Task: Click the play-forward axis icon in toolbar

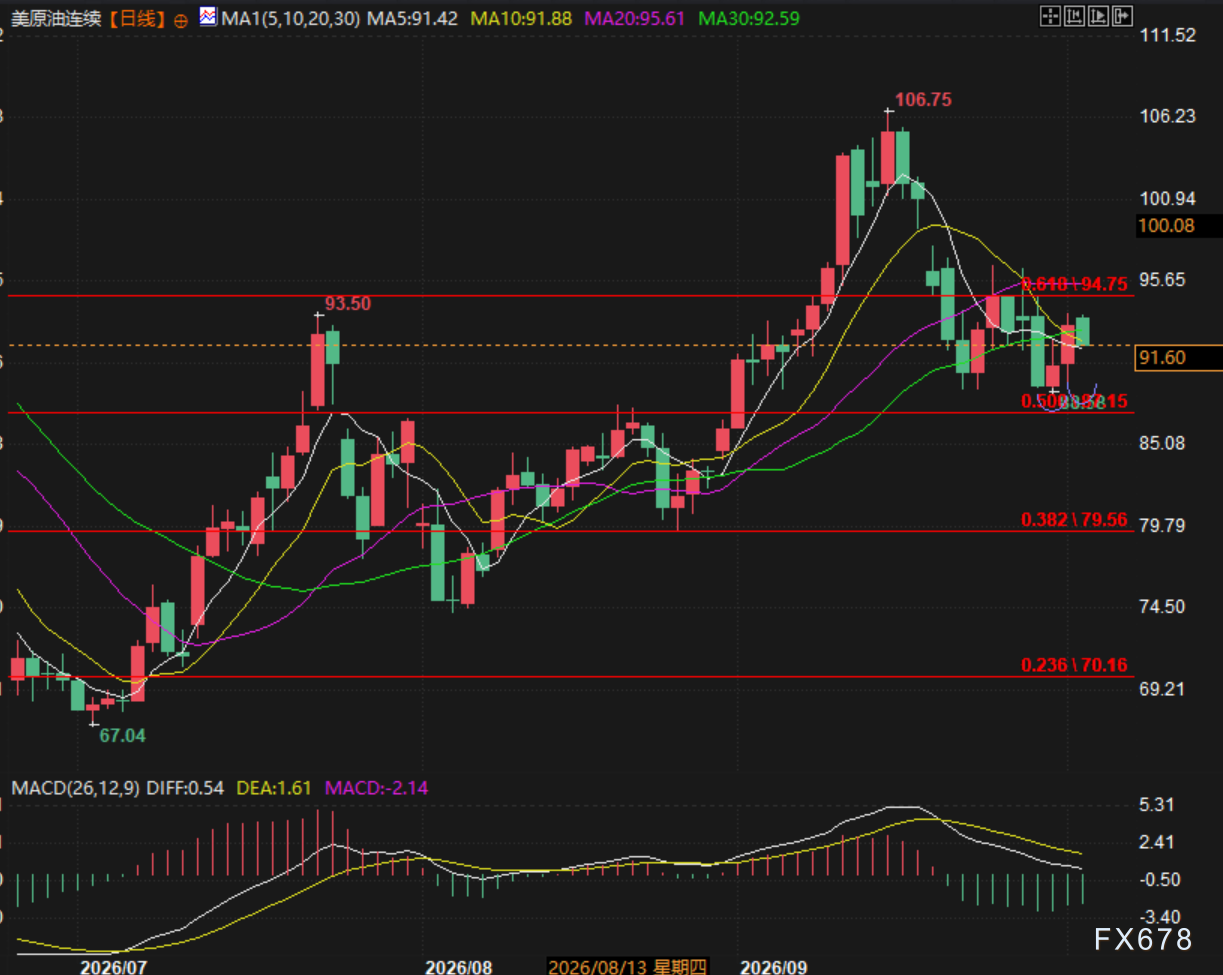Action: (1098, 15)
